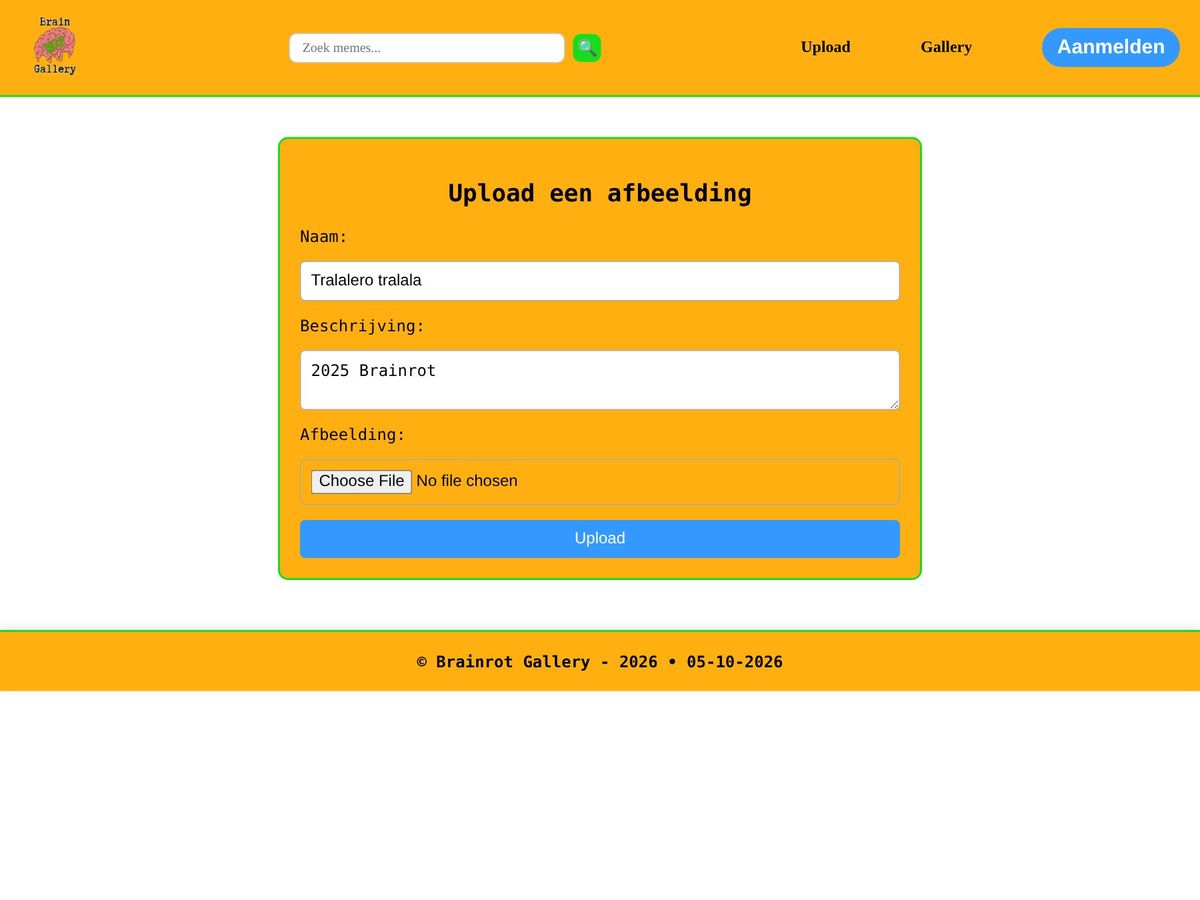Click the Brainrot Gallery copyright footer text

click(600, 662)
